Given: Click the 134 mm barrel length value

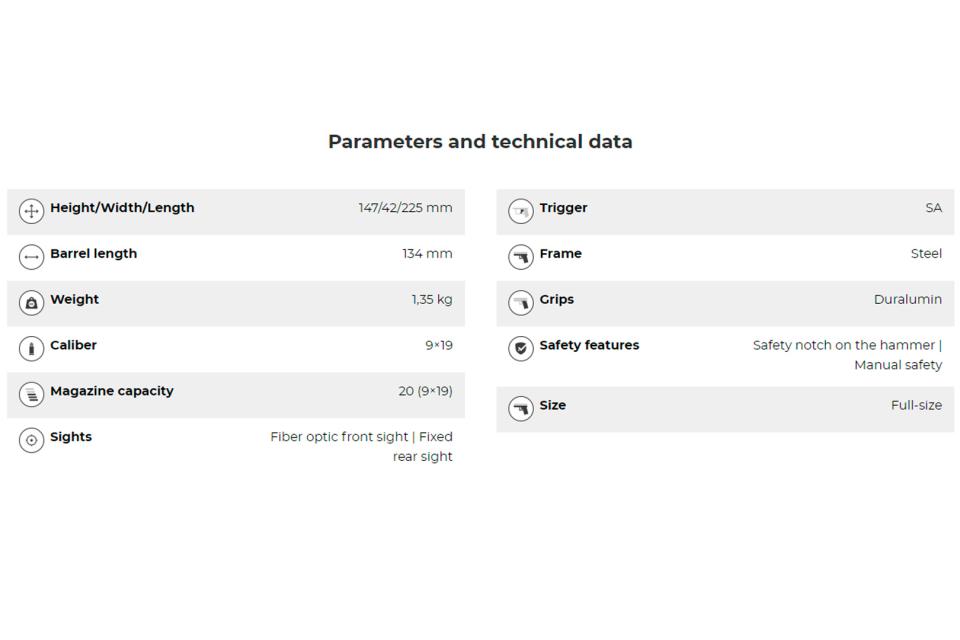Looking at the screenshot, I should click(x=427, y=254).
